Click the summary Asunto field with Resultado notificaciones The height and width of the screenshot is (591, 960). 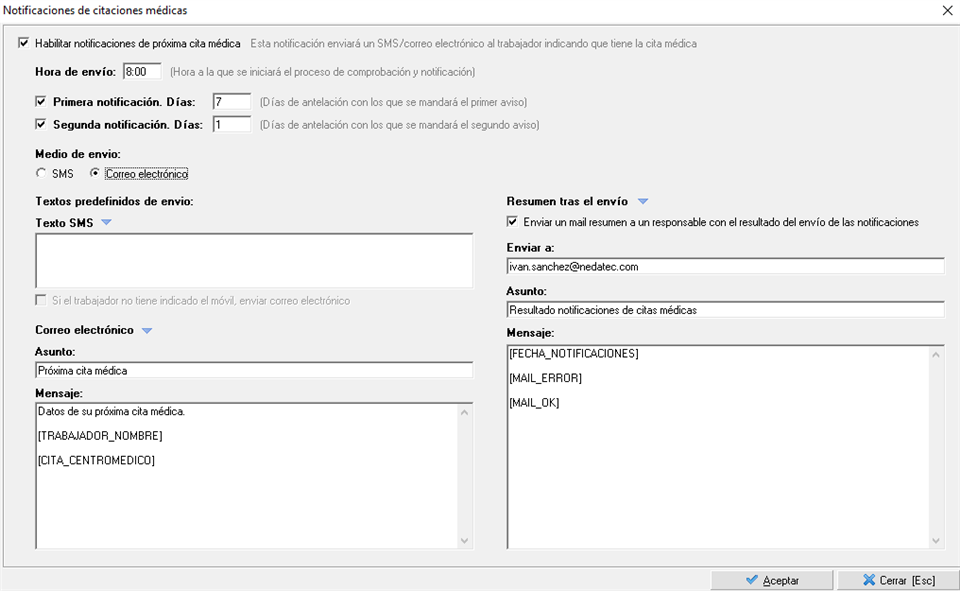pyautogui.click(x=725, y=310)
